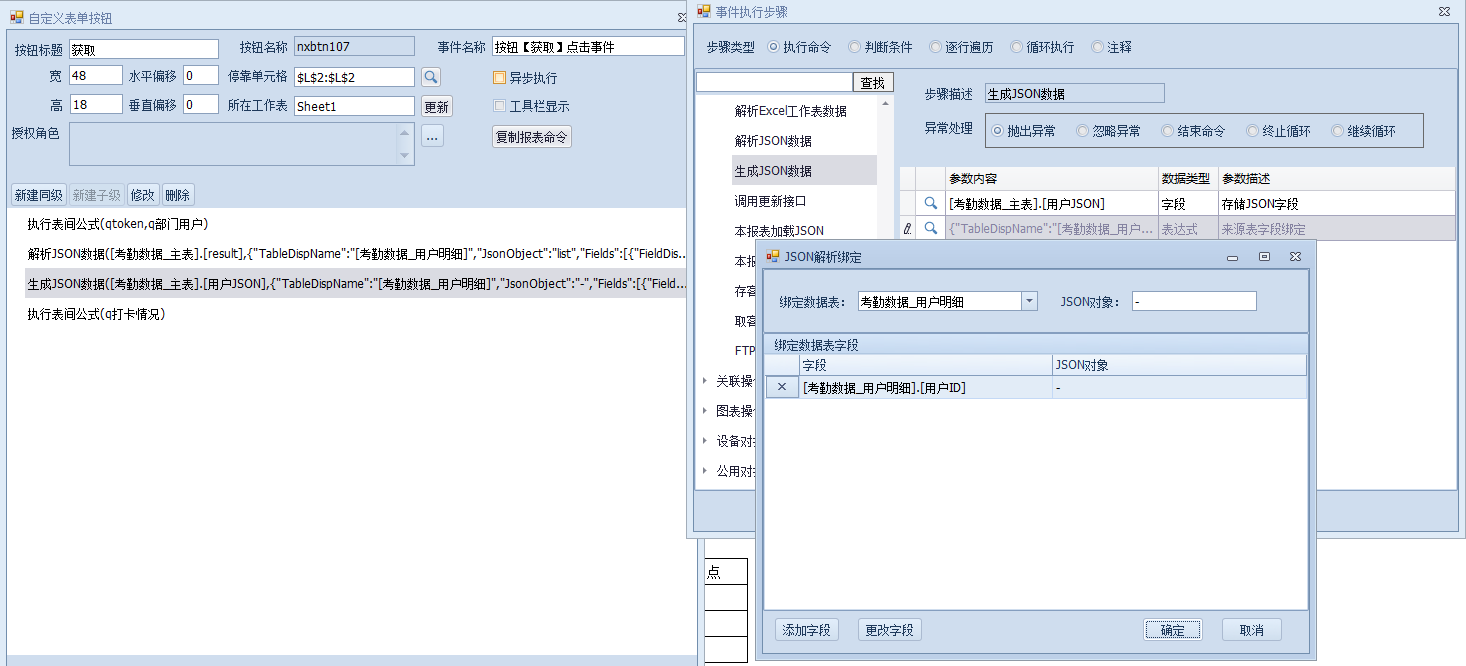Choose 忽略异常 for exception handling
The height and width of the screenshot is (666, 1466).
1082,131
